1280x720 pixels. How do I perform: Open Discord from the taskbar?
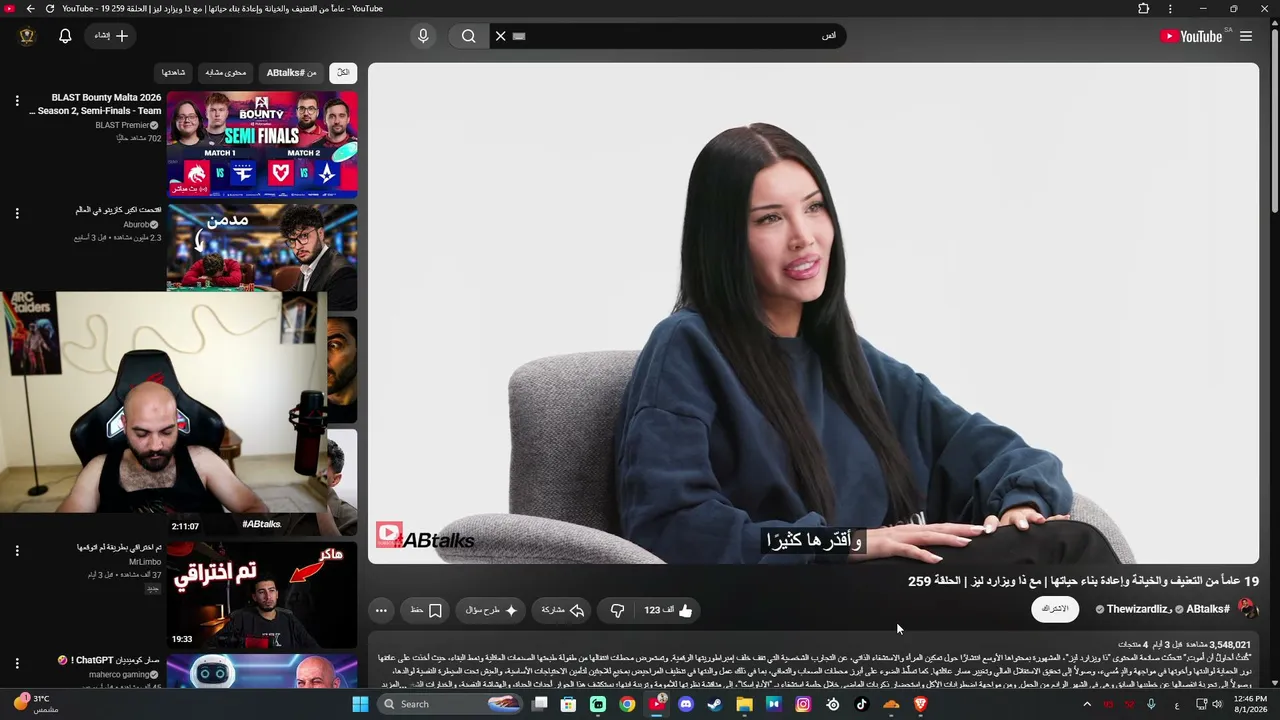(x=686, y=704)
